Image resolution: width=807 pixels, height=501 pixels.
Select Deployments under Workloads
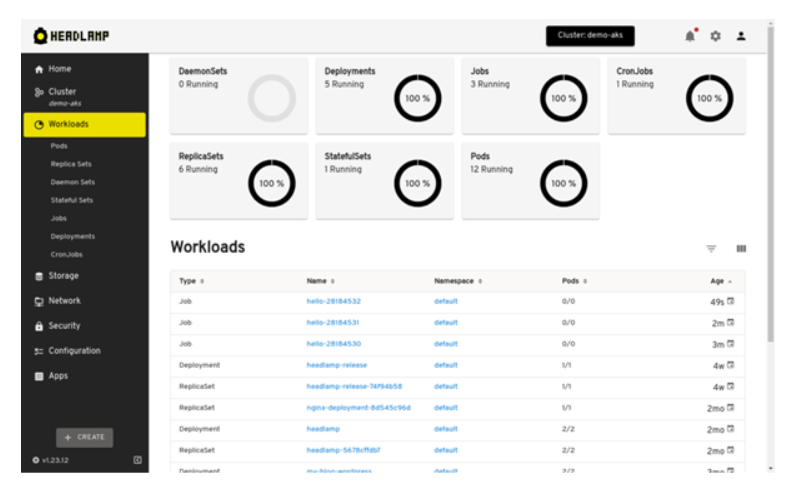[73, 236]
